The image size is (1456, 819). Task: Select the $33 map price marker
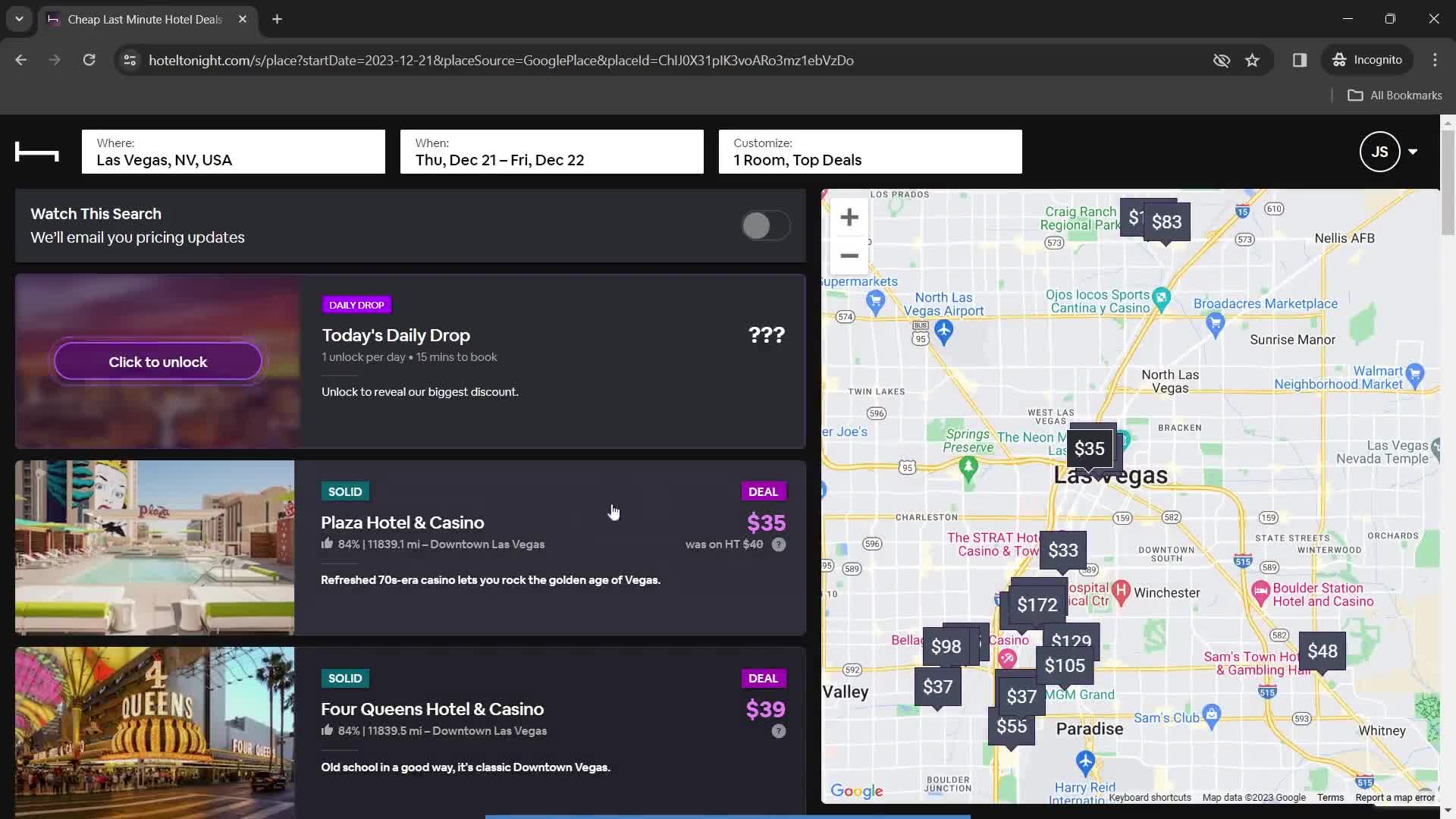(x=1062, y=550)
